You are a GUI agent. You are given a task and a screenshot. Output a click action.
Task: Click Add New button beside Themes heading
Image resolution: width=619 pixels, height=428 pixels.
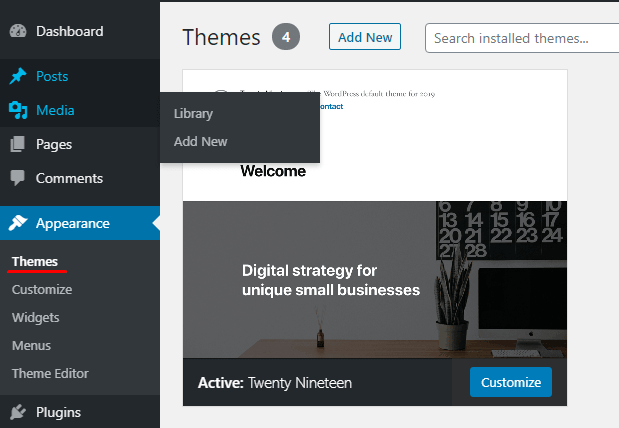(365, 37)
